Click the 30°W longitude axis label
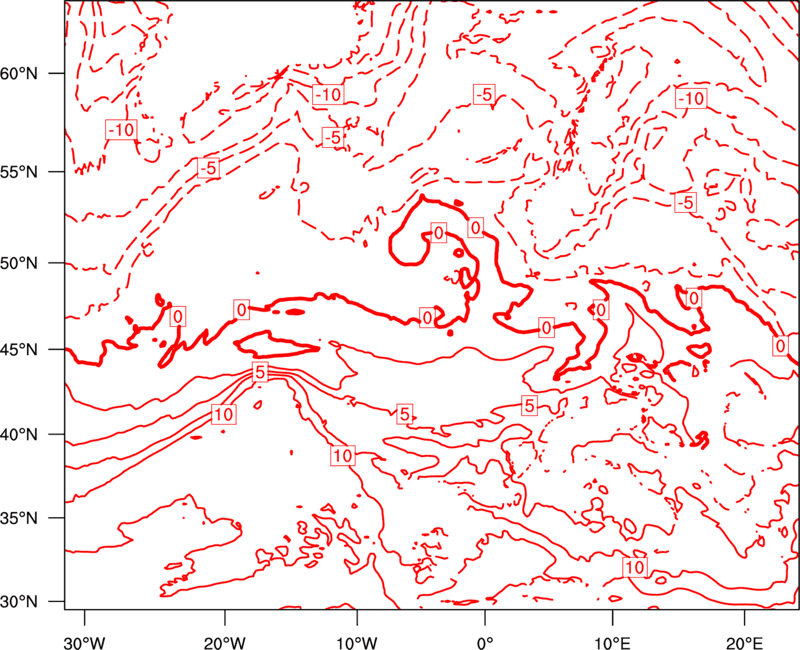This screenshot has width=800, height=650. click(85, 643)
